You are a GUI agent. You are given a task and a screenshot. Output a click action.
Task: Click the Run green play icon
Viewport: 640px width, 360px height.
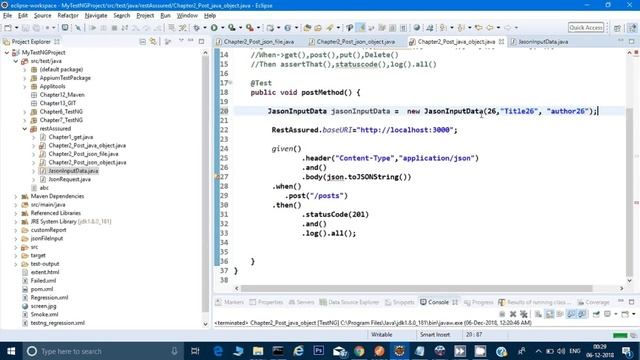(x=214, y=28)
